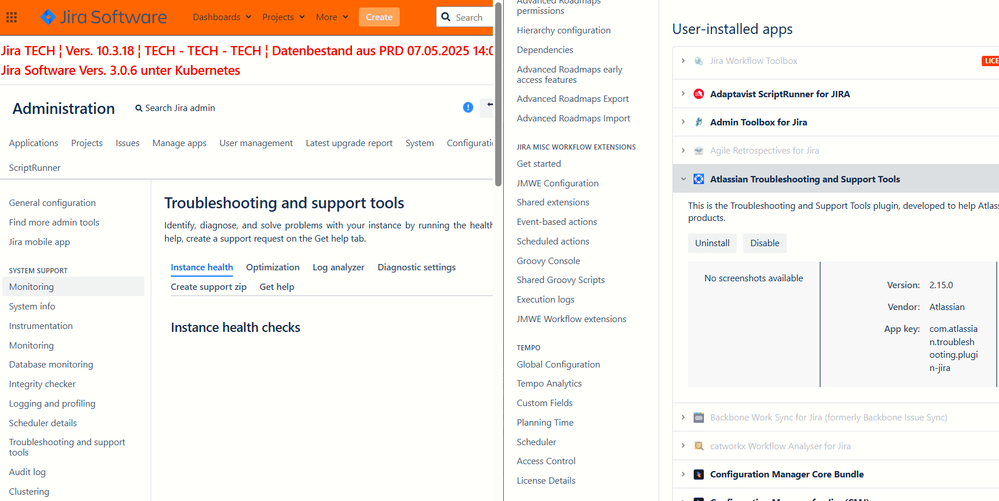Image resolution: width=999 pixels, height=501 pixels.
Task: Click the blue info notification icon
Action: click(x=468, y=108)
